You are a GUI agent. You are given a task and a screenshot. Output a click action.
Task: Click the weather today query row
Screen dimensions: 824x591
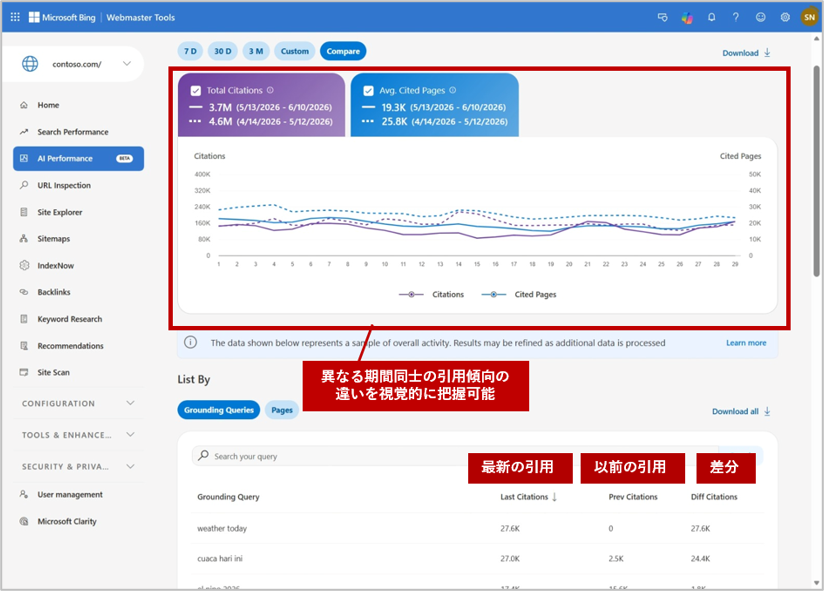[x=477, y=528]
